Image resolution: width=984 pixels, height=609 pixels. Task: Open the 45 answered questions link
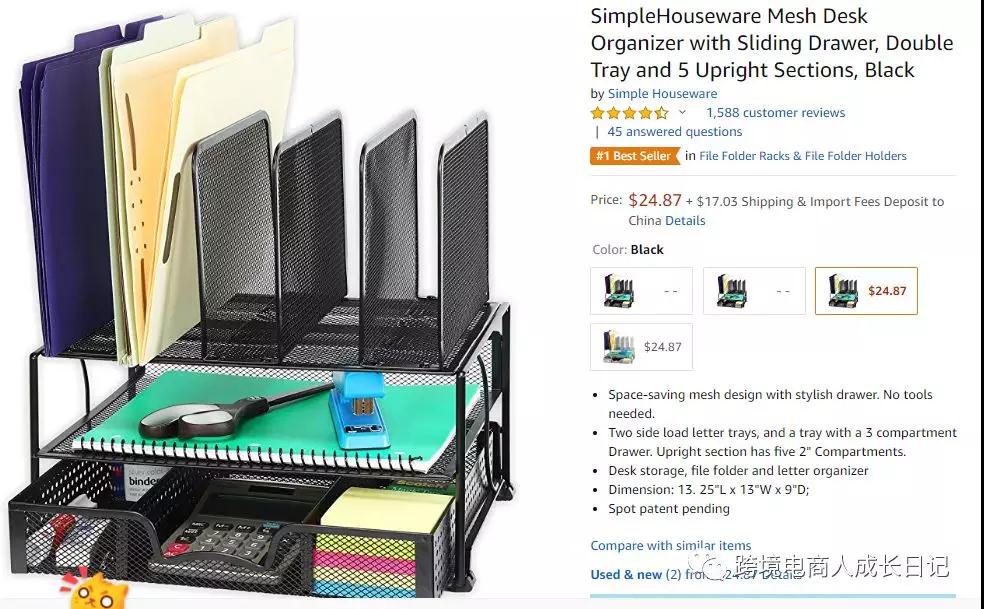(x=675, y=132)
